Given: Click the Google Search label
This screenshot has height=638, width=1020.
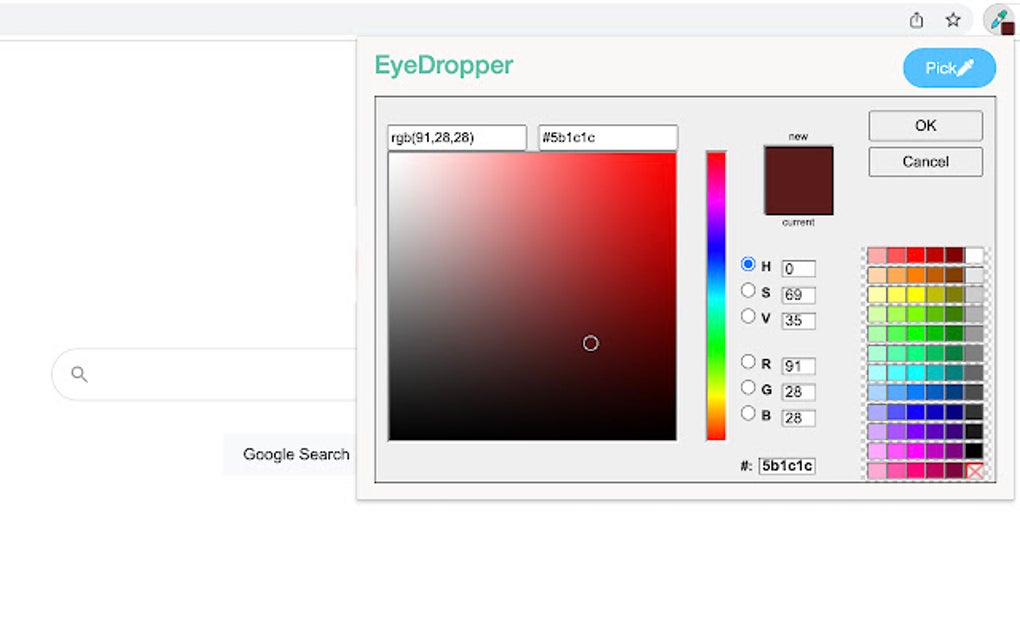Looking at the screenshot, I should (x=296, y=454).
